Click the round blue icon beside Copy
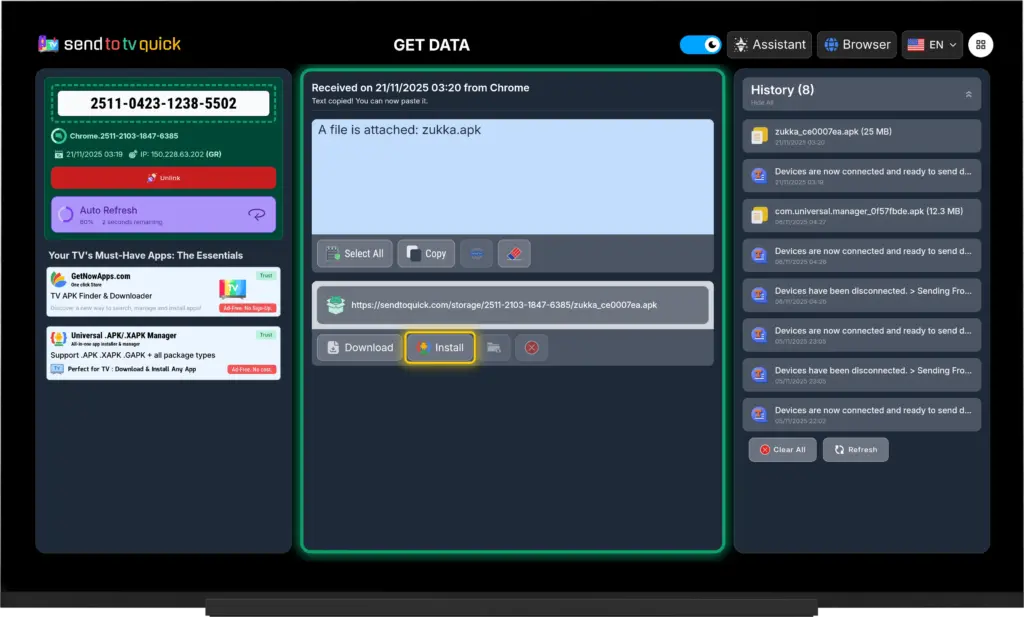 (476, 253)
